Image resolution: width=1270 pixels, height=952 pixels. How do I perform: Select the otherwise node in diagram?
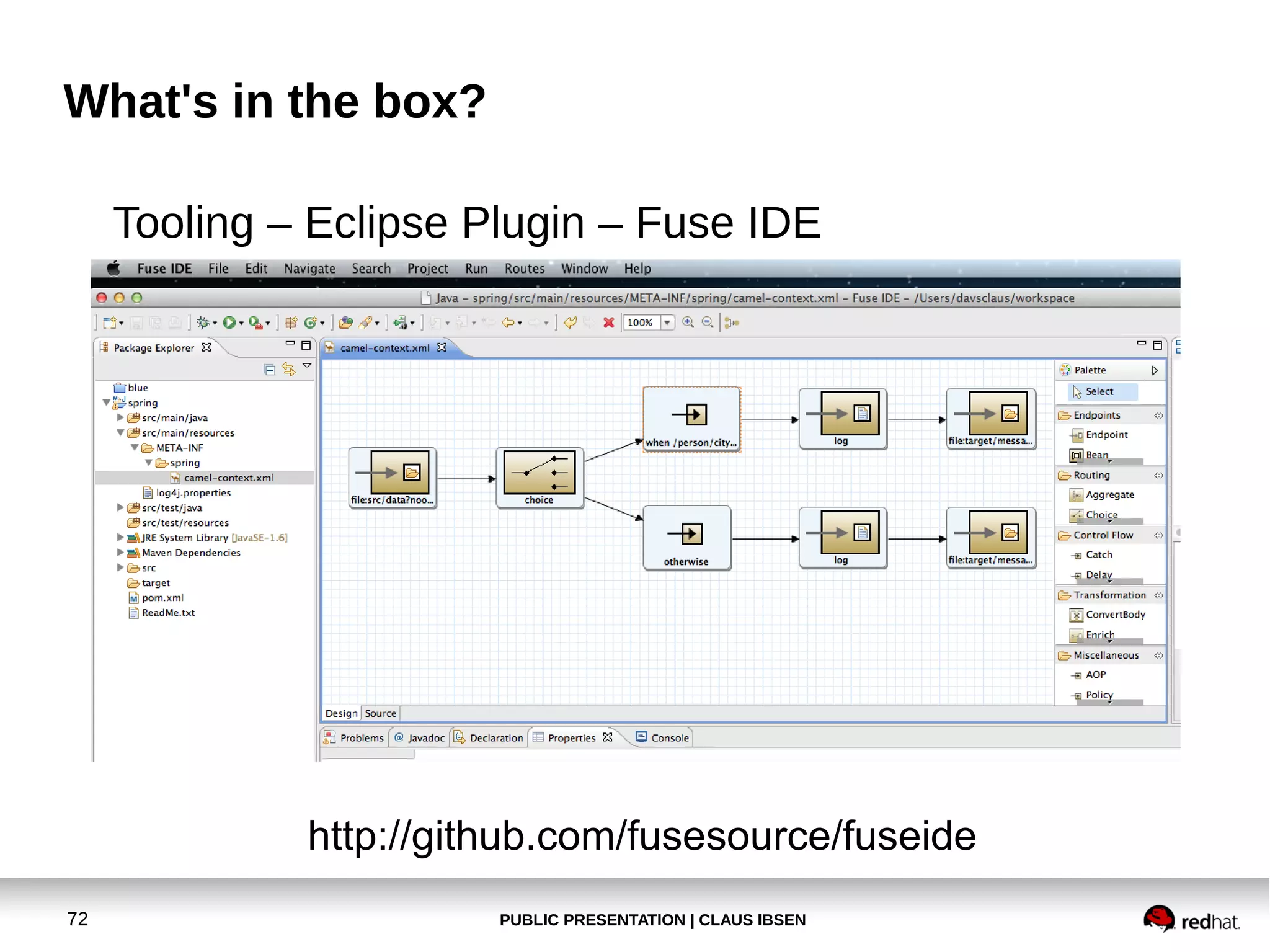[686, 538]
